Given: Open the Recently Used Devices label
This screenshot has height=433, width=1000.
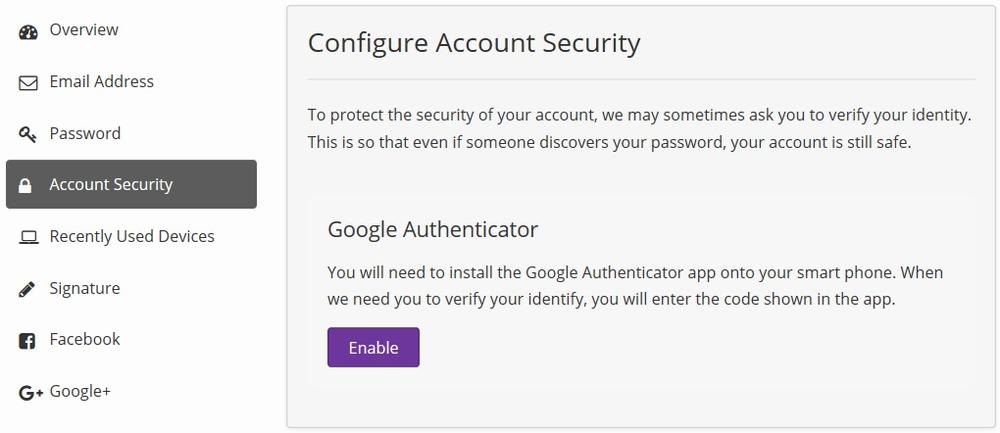Looking at the screenshot, I should (x=132, y=236).
